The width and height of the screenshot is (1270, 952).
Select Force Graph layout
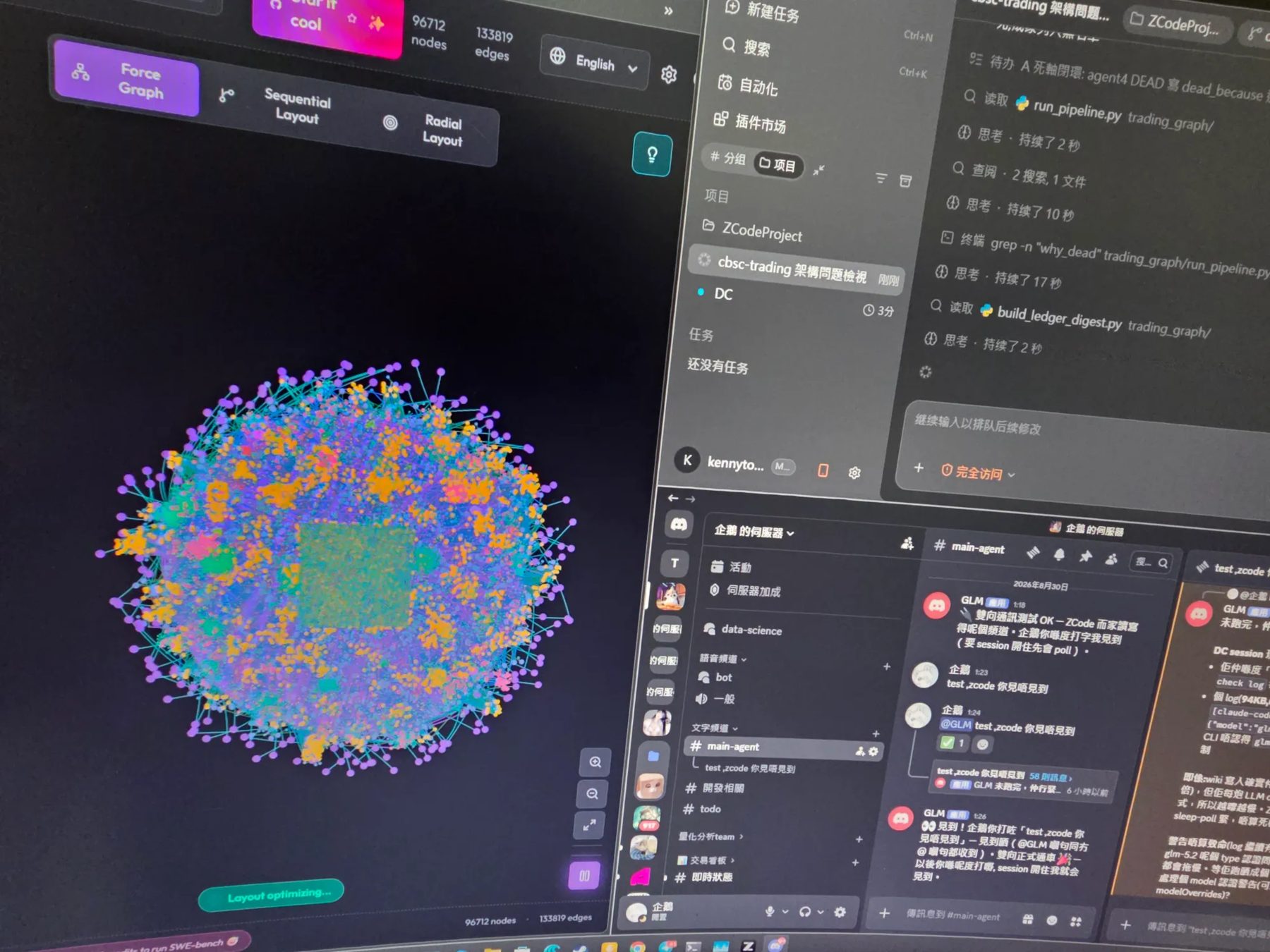point(126,79)
